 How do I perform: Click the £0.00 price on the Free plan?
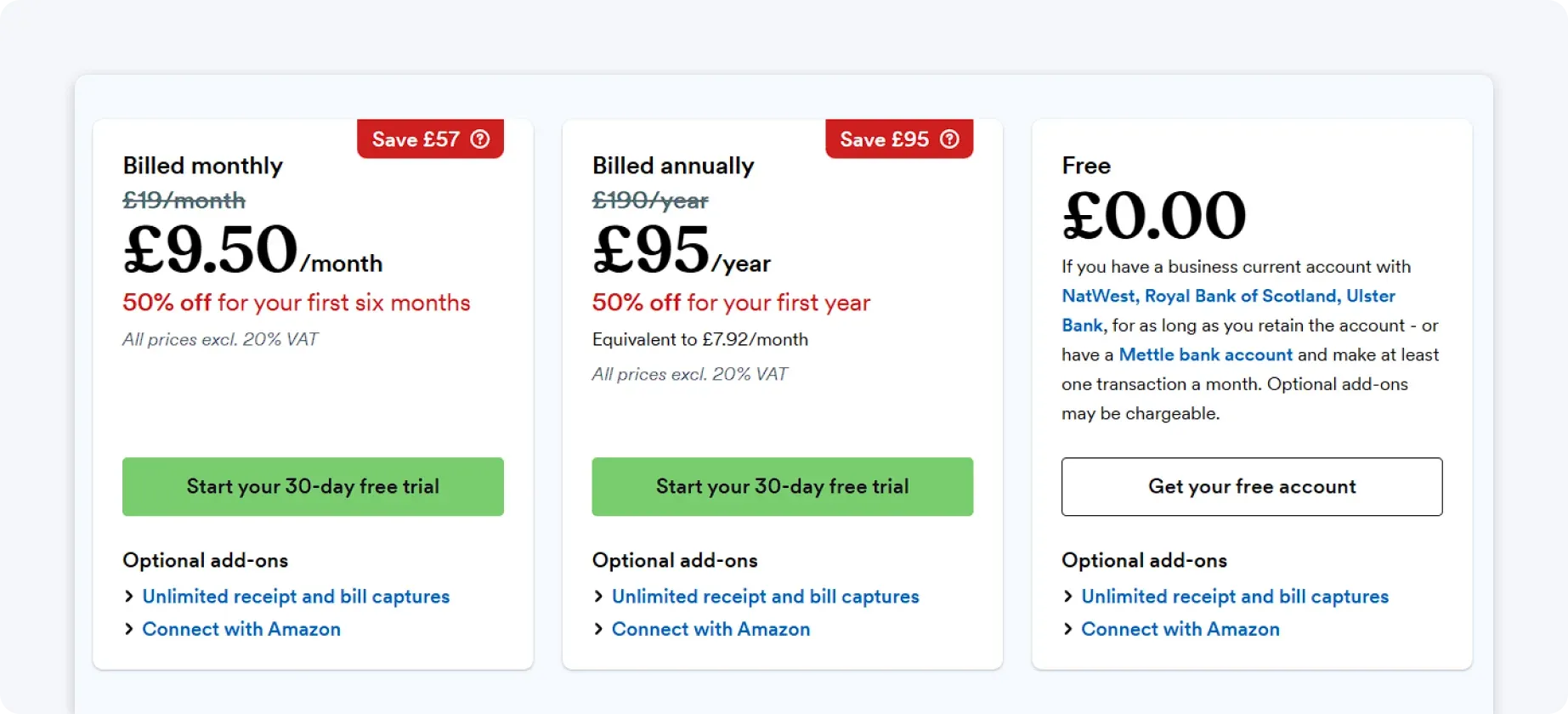coord(1152,215)
